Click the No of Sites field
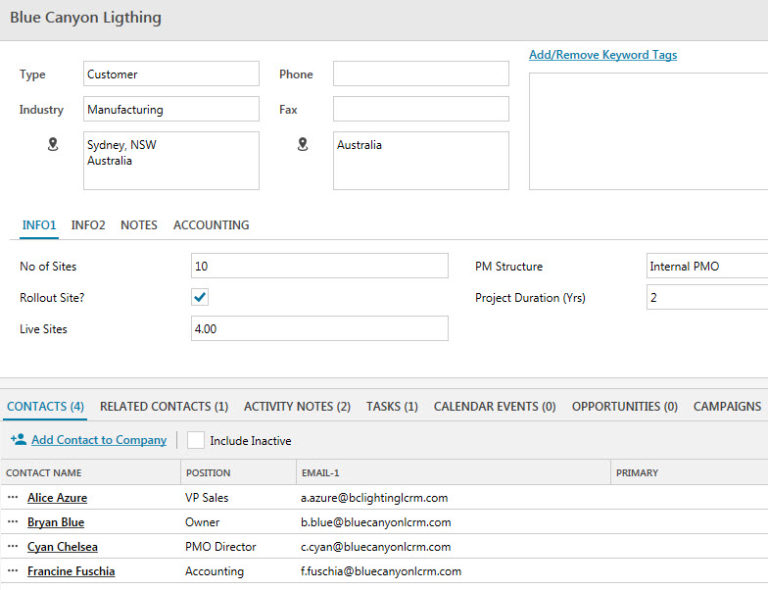Image resolution: width=768 pixels, height=590 pixels. click(319, 266)
